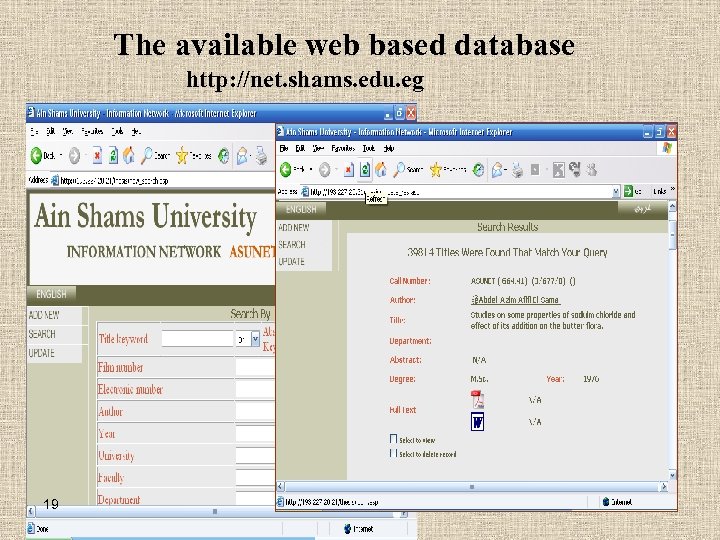Click the Home icon in the front window

(381, 170)
